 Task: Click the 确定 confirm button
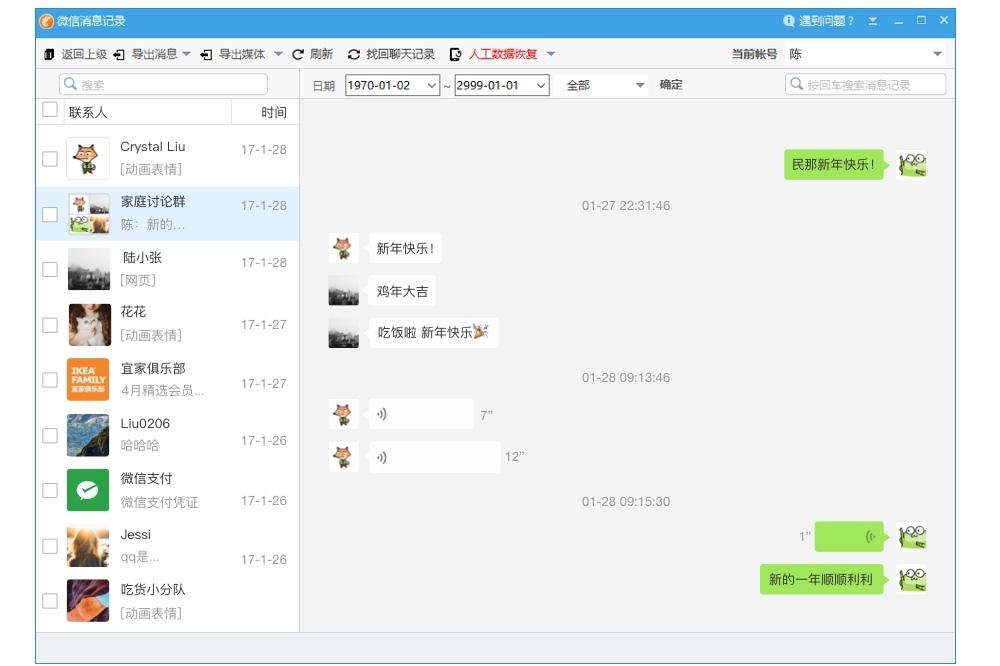[671, 84]
